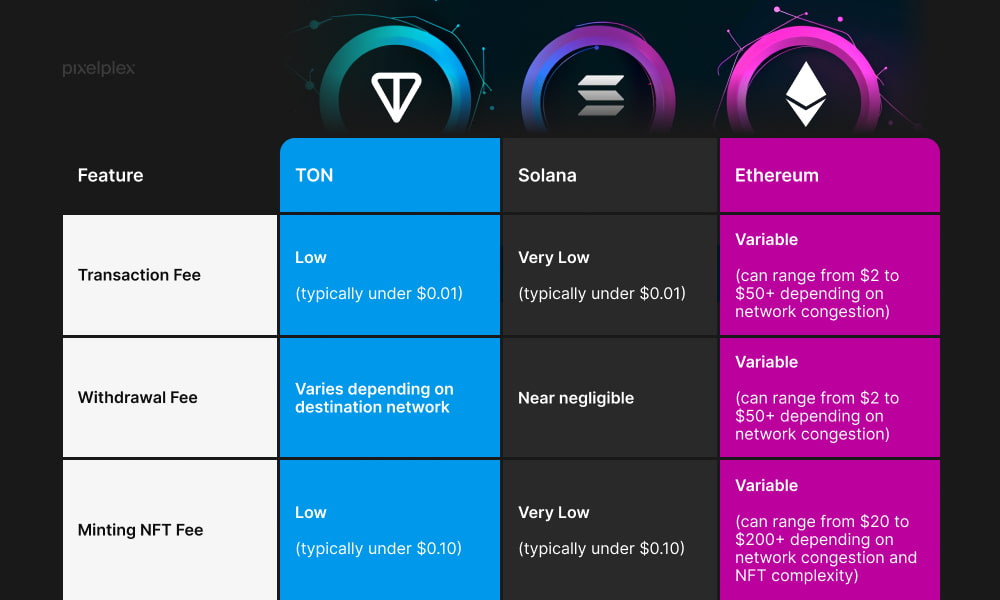Viewport: 1000px width, 600px height.
Task: Click TON's minting fee under $0.10 cell
Action: click(x=390, y=530)
